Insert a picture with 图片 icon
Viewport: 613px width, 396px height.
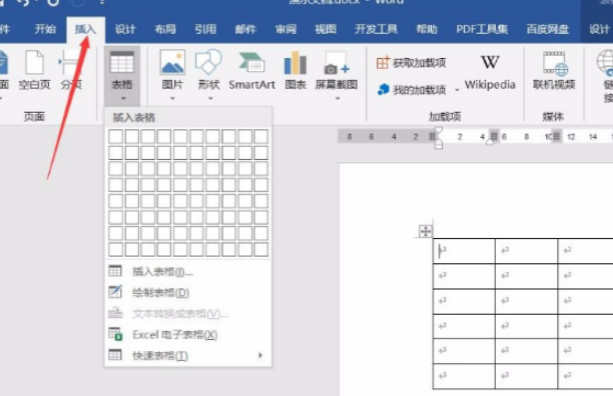click(x=172, y=63)
